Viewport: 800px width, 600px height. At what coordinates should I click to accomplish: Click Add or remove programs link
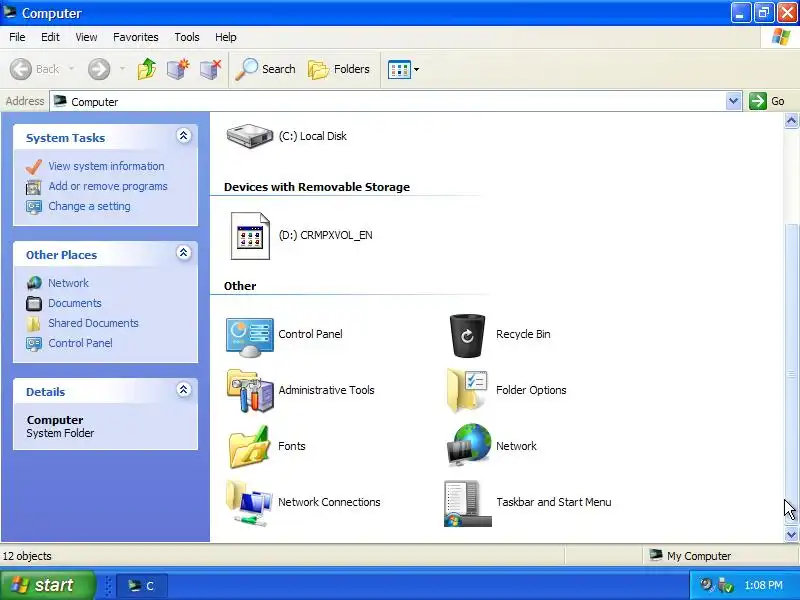coord(108,186)
